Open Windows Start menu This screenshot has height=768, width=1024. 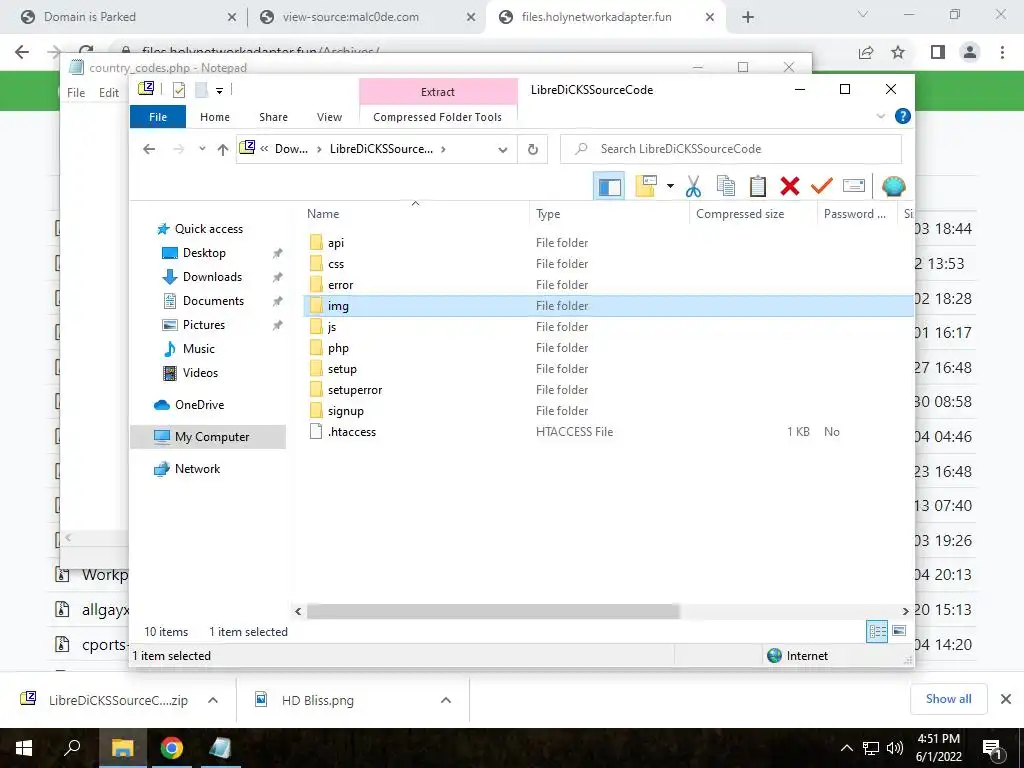pyautogui.click(x=24, y=748)
